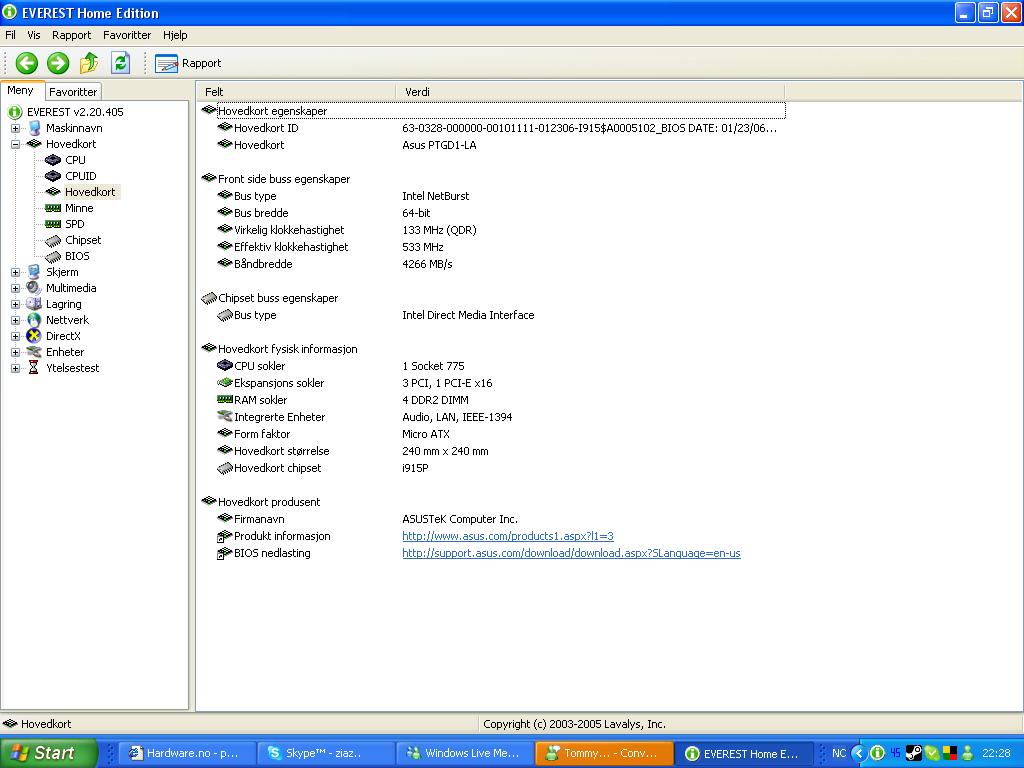The height and width of the screenshot is (768, 1024).
Task: Click the Chipset icon in the tree
Action: coord(53,240)
